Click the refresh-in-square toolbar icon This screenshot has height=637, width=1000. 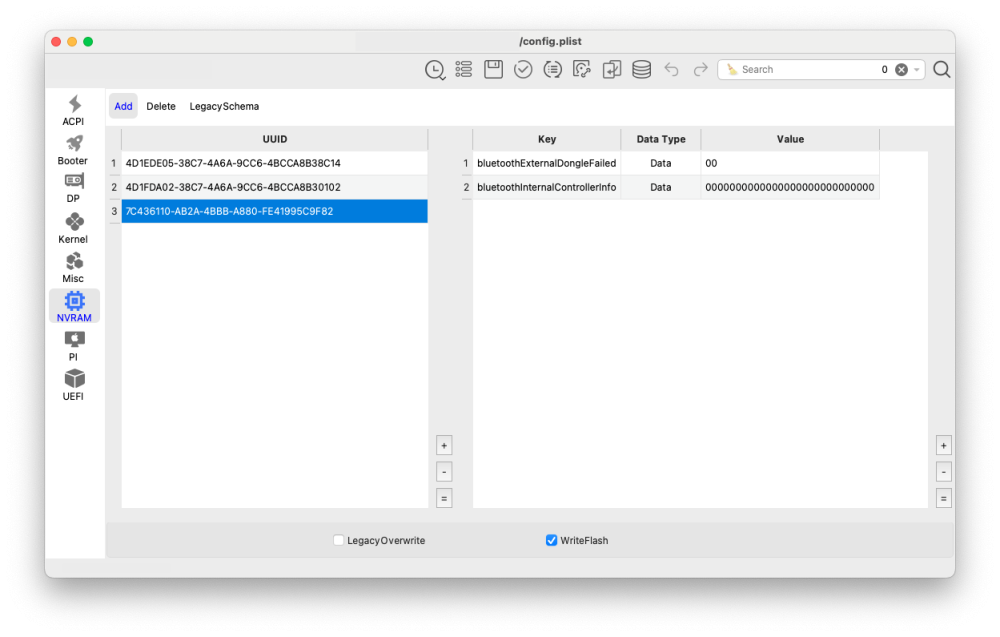[582, 69]
